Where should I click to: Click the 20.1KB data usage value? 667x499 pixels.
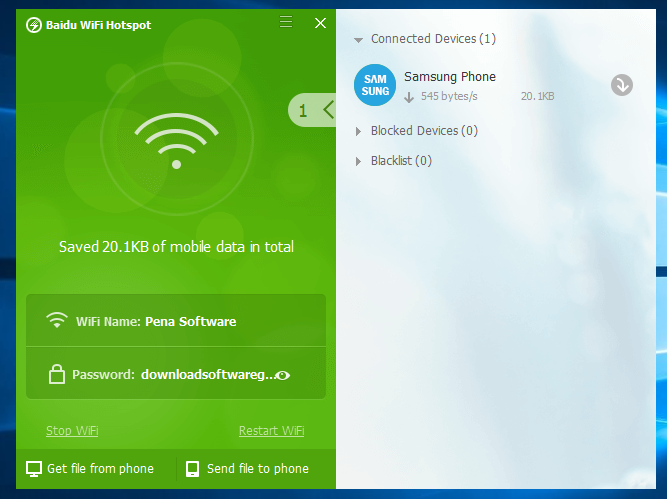coord(537,97)
